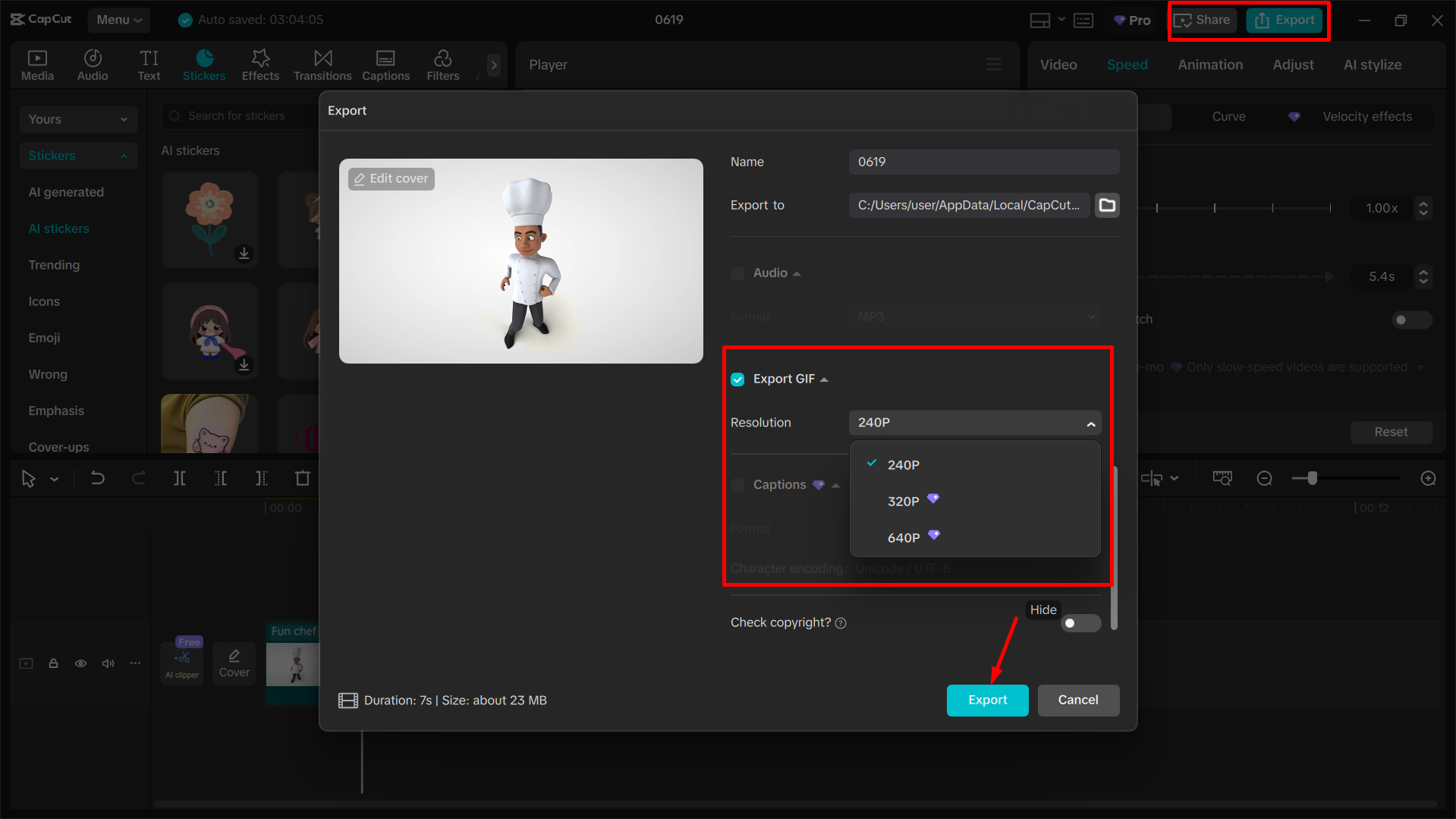Collapse the Resolution dropdown list

pyautogui.click(x=1091, y=423)
